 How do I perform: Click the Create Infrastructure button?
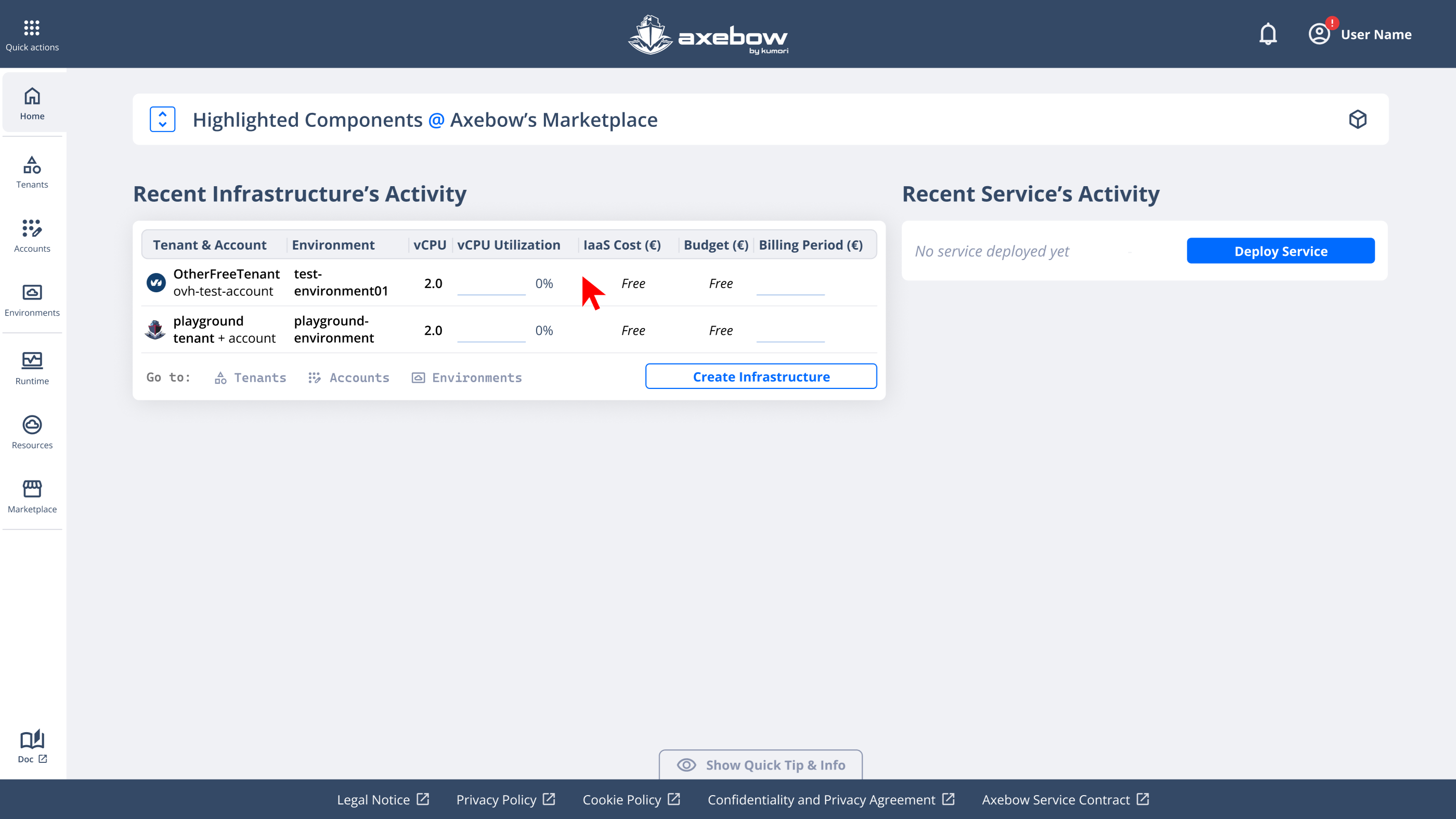761,376
